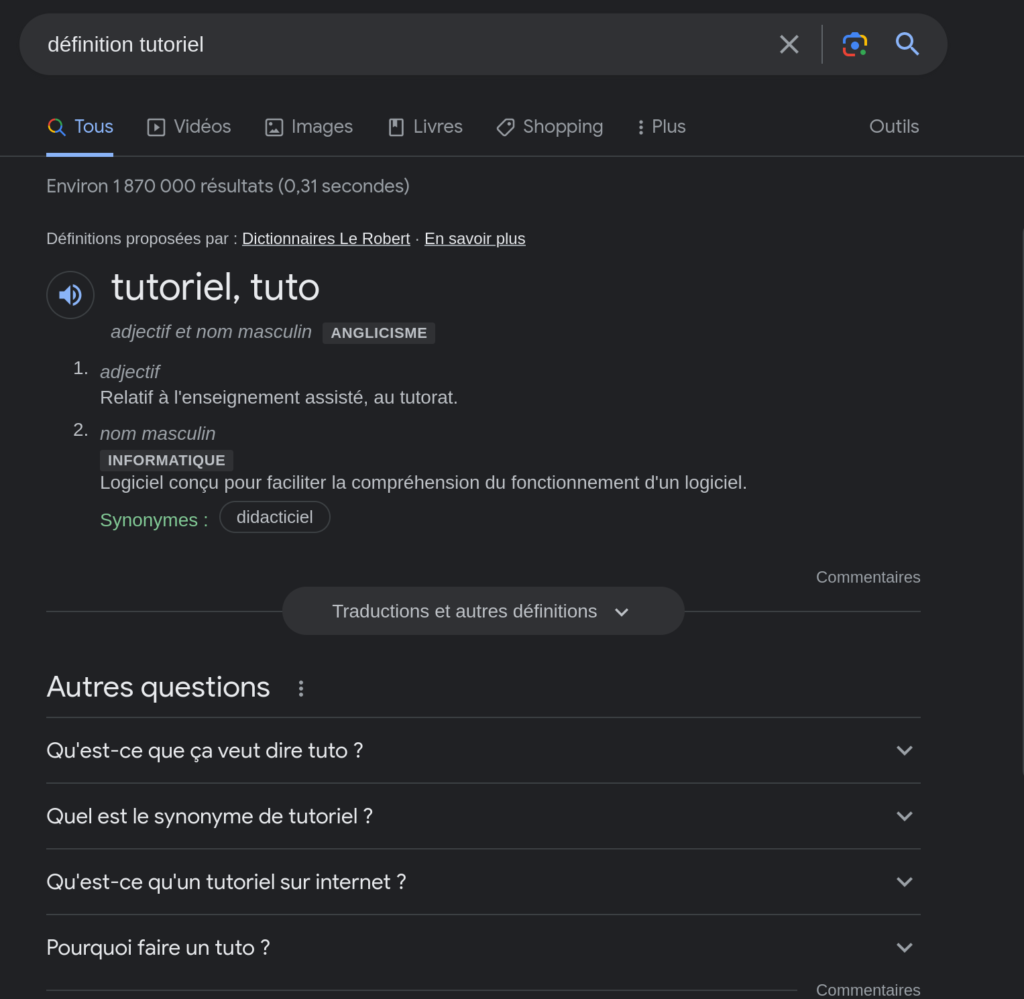Select the Tous results tab
The height and width of the screenshot is (999, 1024).
tap(80, 127)
